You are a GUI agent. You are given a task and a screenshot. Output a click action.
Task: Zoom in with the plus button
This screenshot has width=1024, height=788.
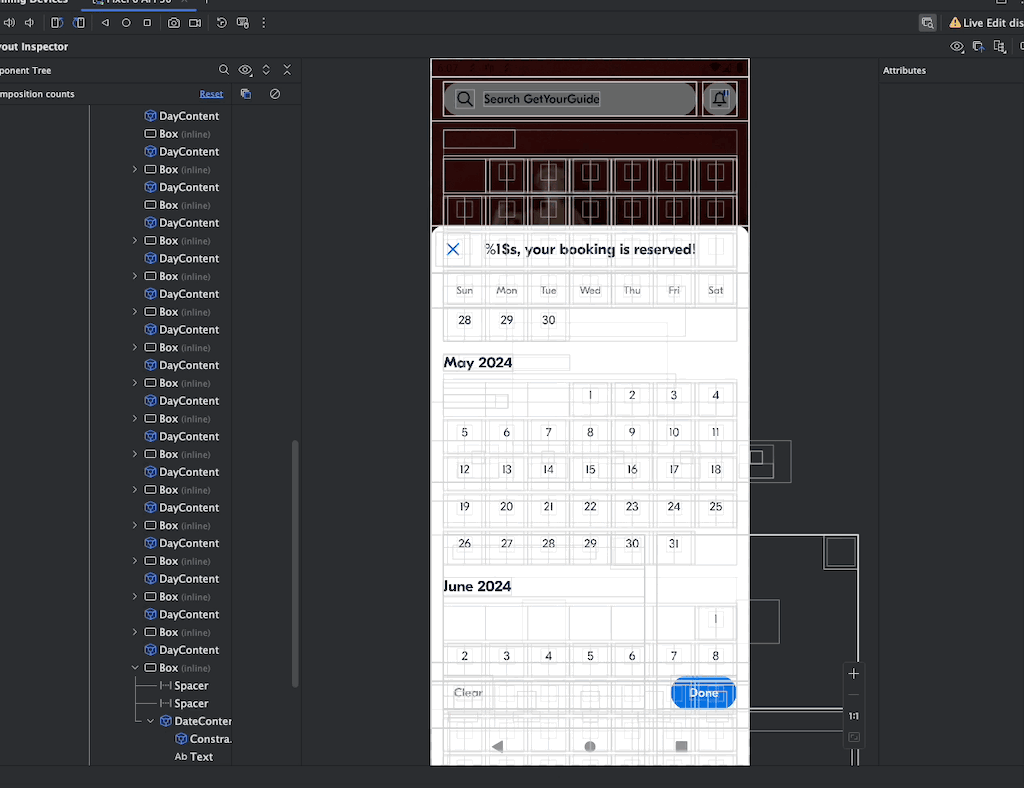pos(854,674)
